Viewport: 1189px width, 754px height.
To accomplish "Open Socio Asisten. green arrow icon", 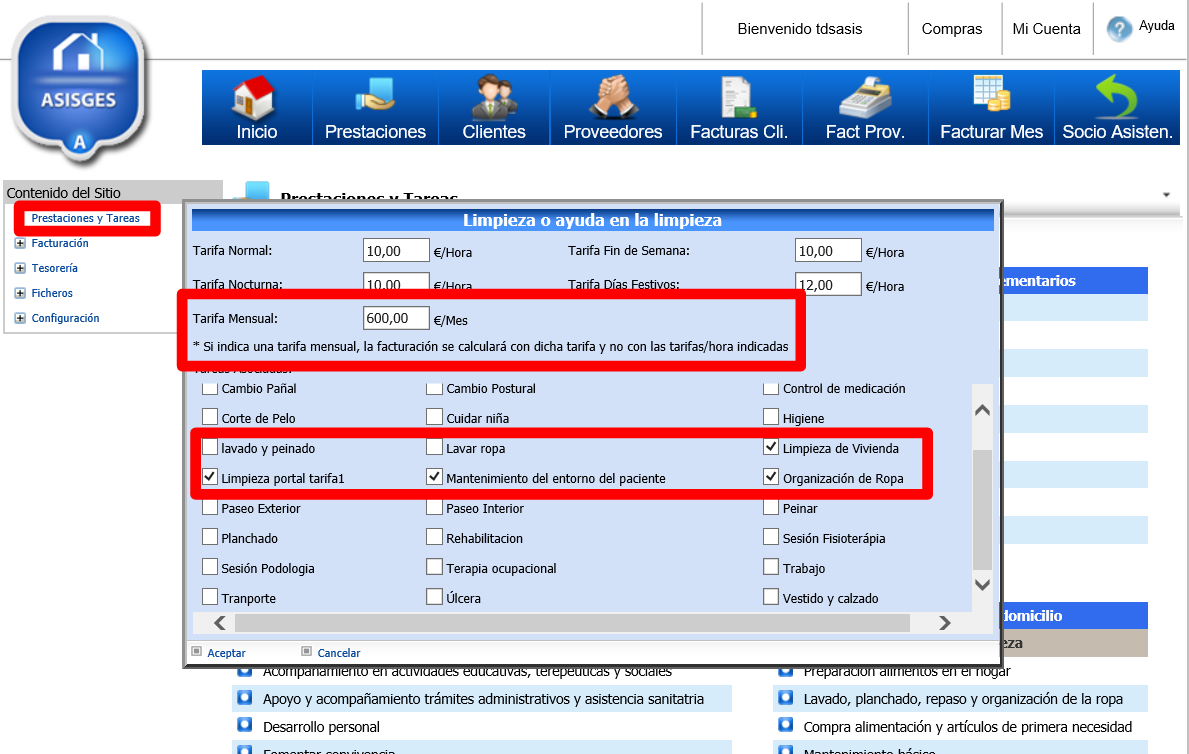I will pyautogui.click(x=1117, y=99).
